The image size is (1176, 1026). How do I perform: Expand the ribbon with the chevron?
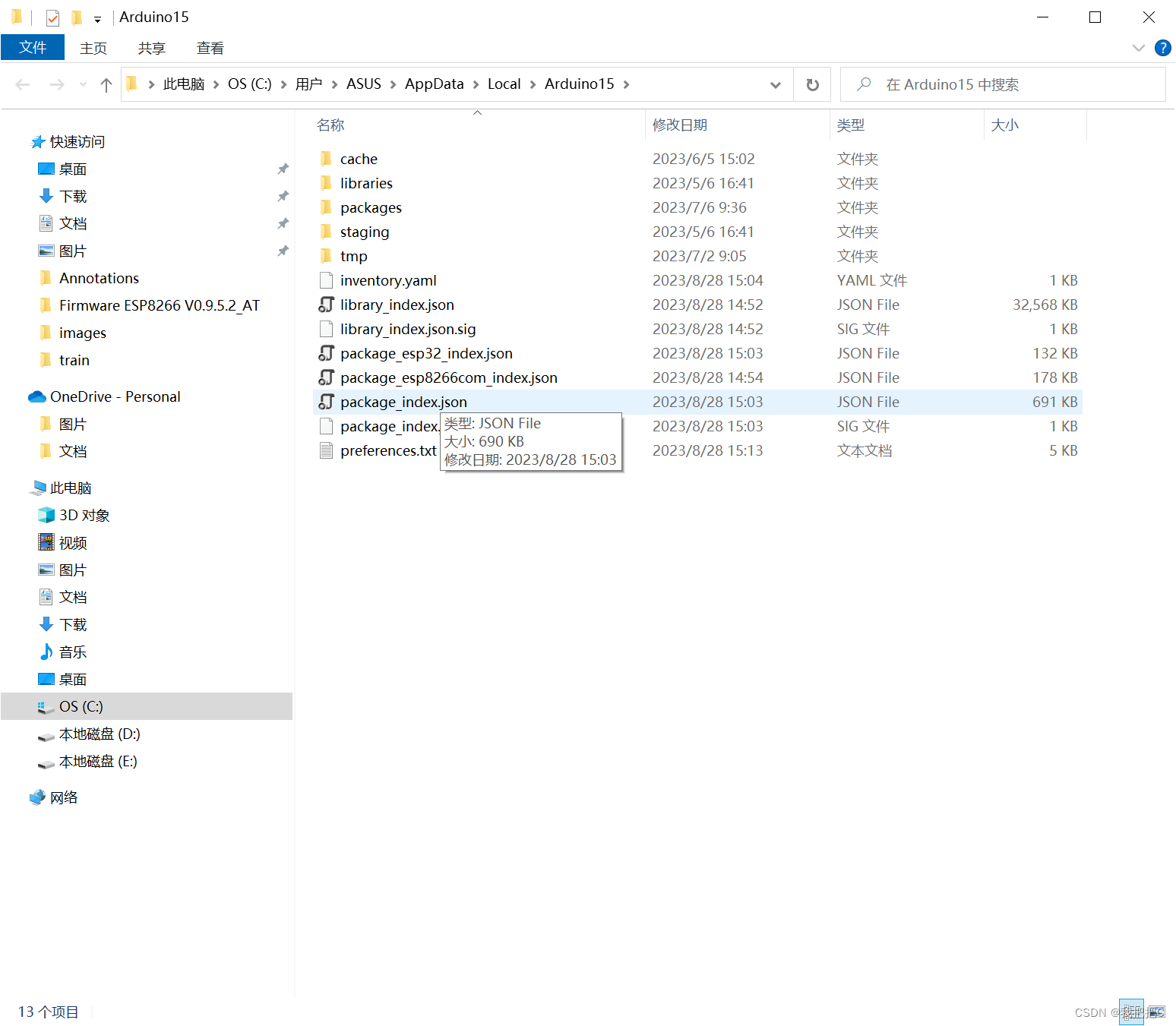[x=1138, y=48]
